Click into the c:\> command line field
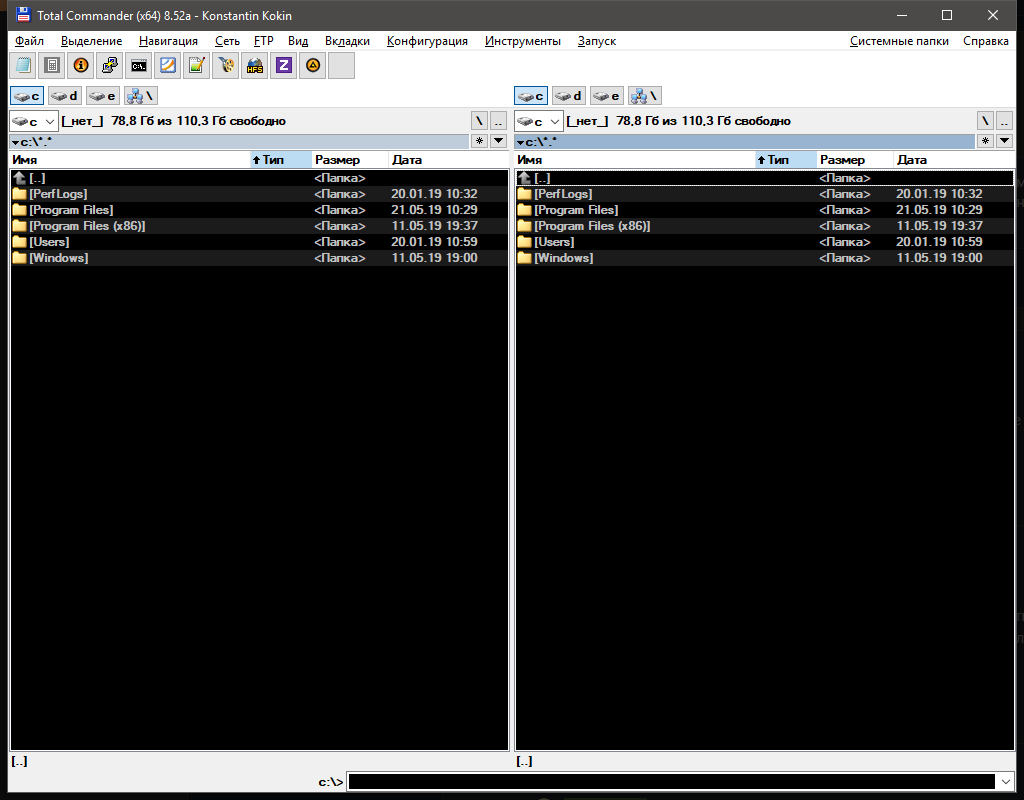1024x800 pixels. pyautogui.click(x=671, y=782)
